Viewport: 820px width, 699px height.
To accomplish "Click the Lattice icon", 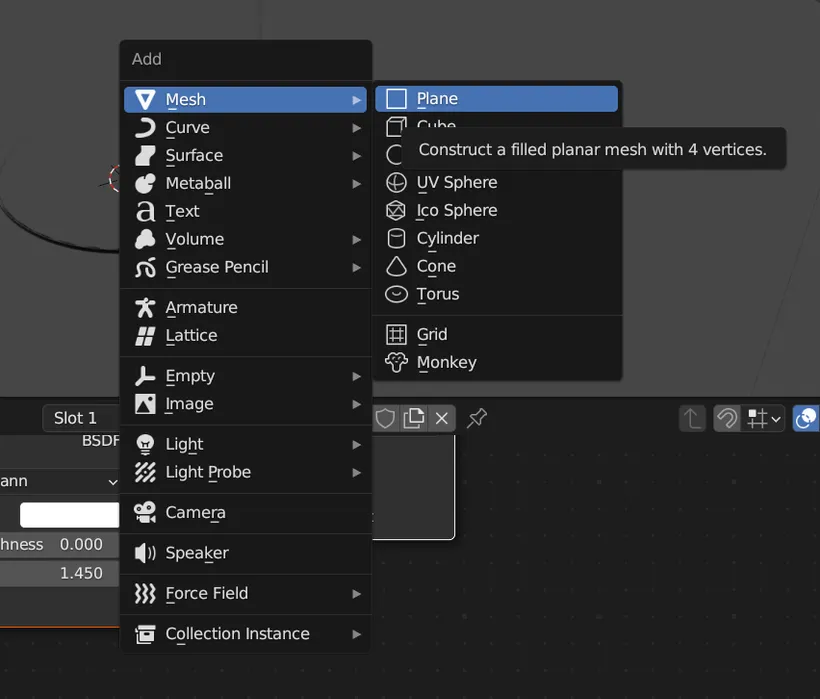I will click(145, 336).
